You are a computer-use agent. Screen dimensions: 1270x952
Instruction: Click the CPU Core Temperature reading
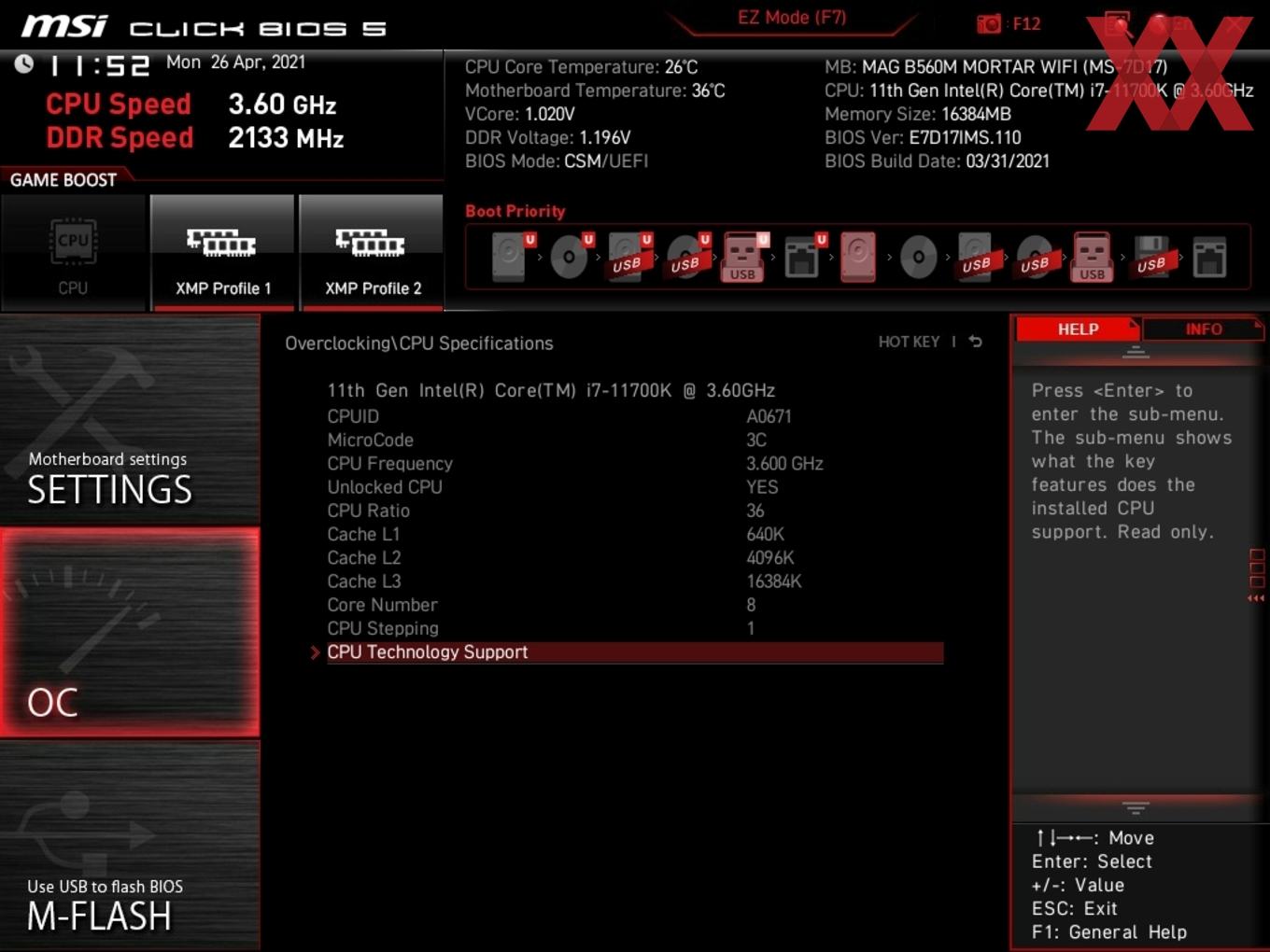point(581,67)
